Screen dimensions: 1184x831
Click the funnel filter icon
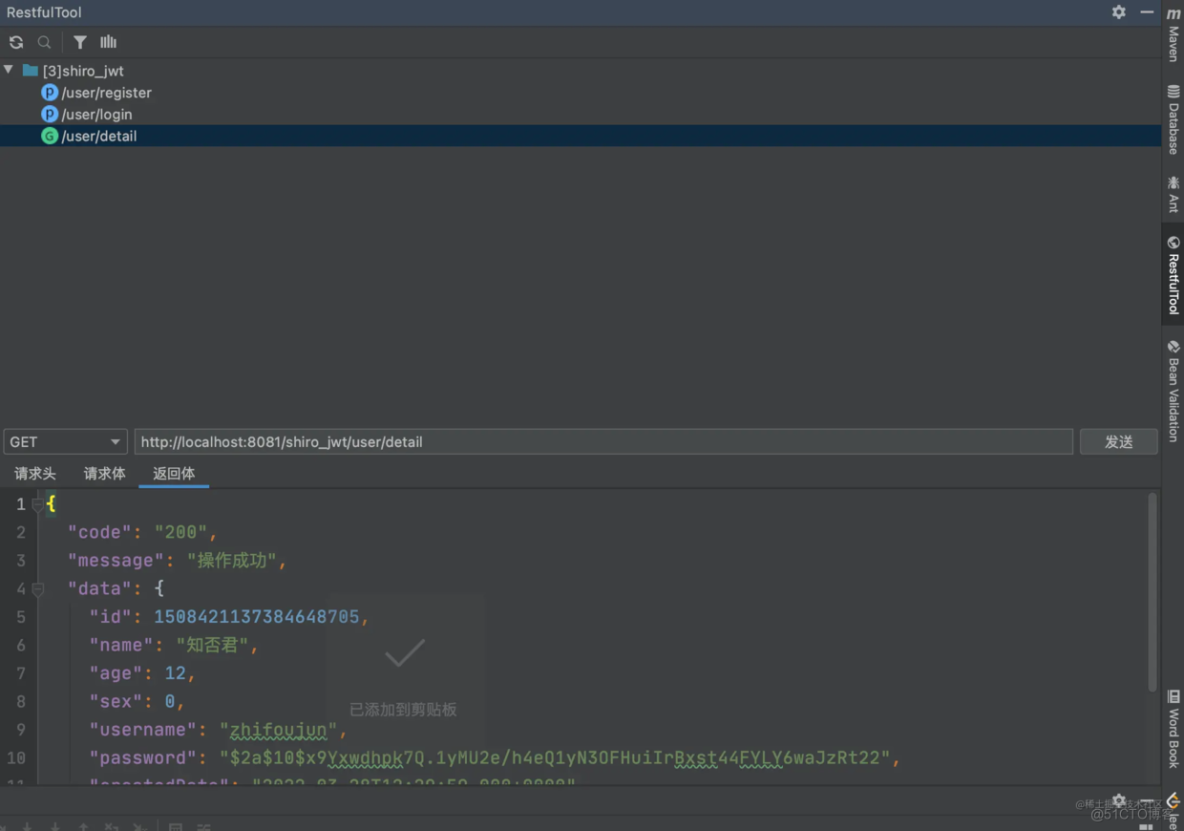(x=80, y=42)
